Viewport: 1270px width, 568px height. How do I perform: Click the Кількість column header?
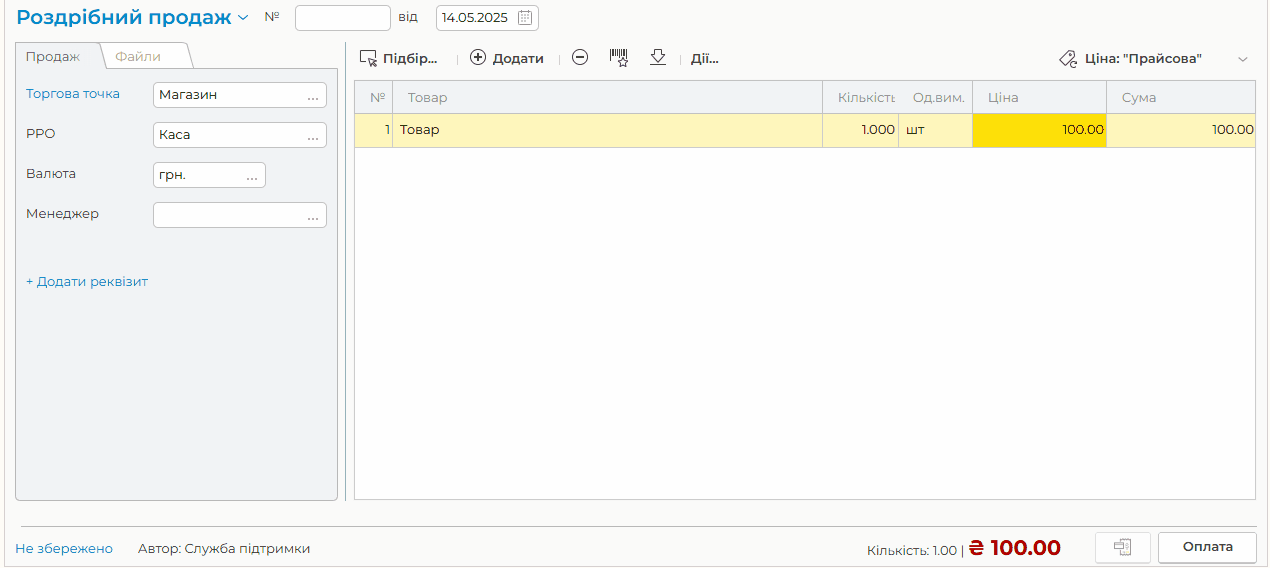(860, 98)
